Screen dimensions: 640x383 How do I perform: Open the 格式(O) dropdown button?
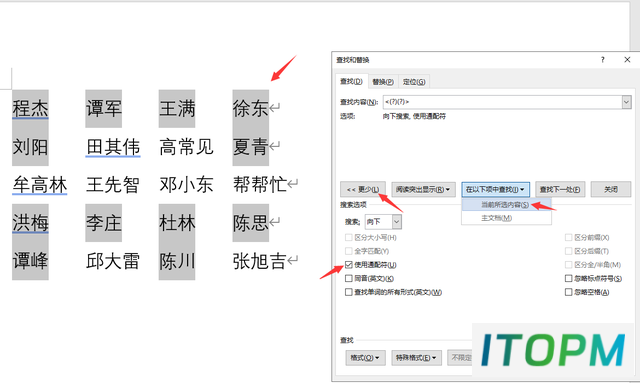coord(364,358)
